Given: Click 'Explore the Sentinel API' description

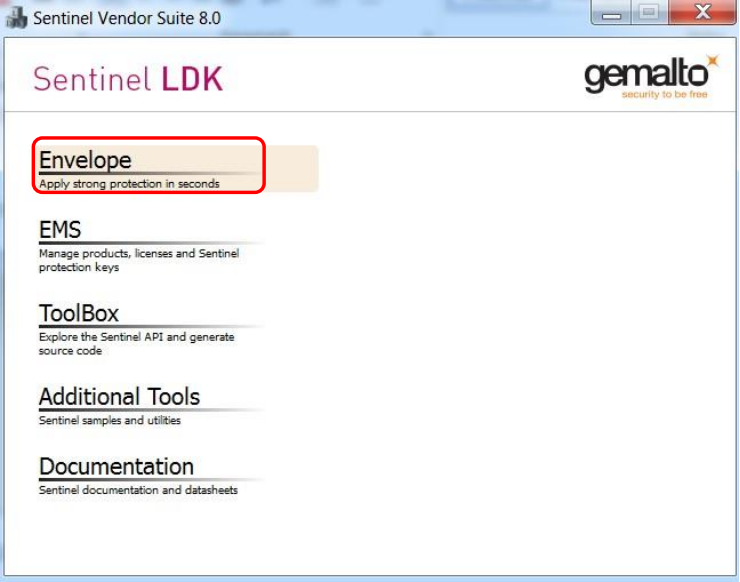Looking at the screenshot, I should point(136,337).
